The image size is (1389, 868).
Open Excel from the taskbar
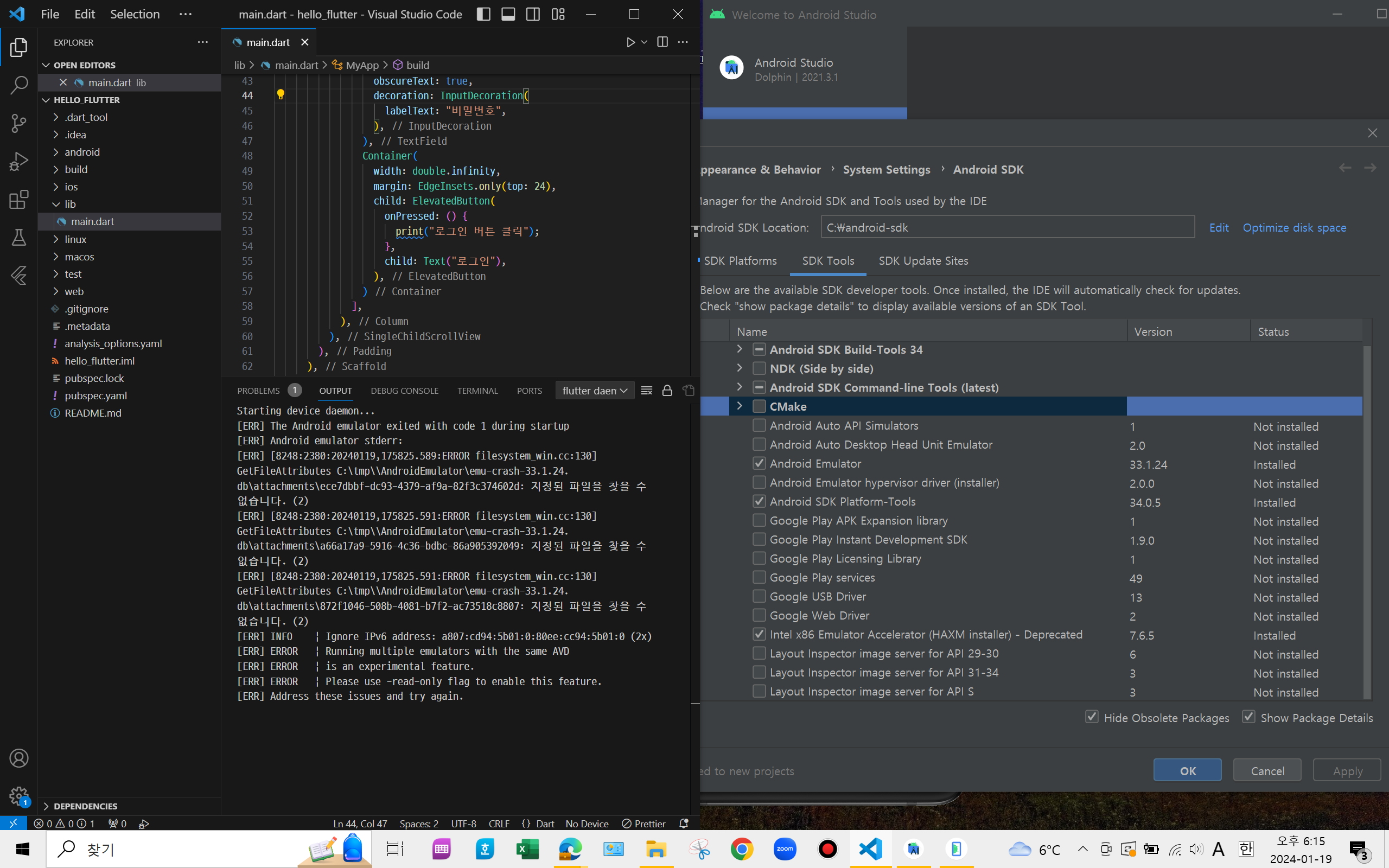(x=527, y=848)
